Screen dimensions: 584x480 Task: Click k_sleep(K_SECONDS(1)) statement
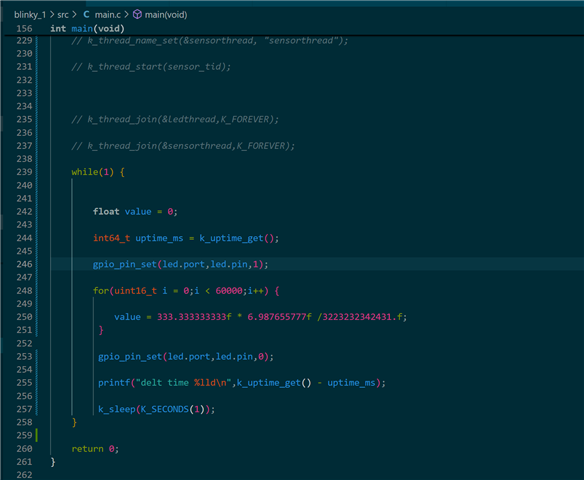pyautogui.click(x=156, y=409)
